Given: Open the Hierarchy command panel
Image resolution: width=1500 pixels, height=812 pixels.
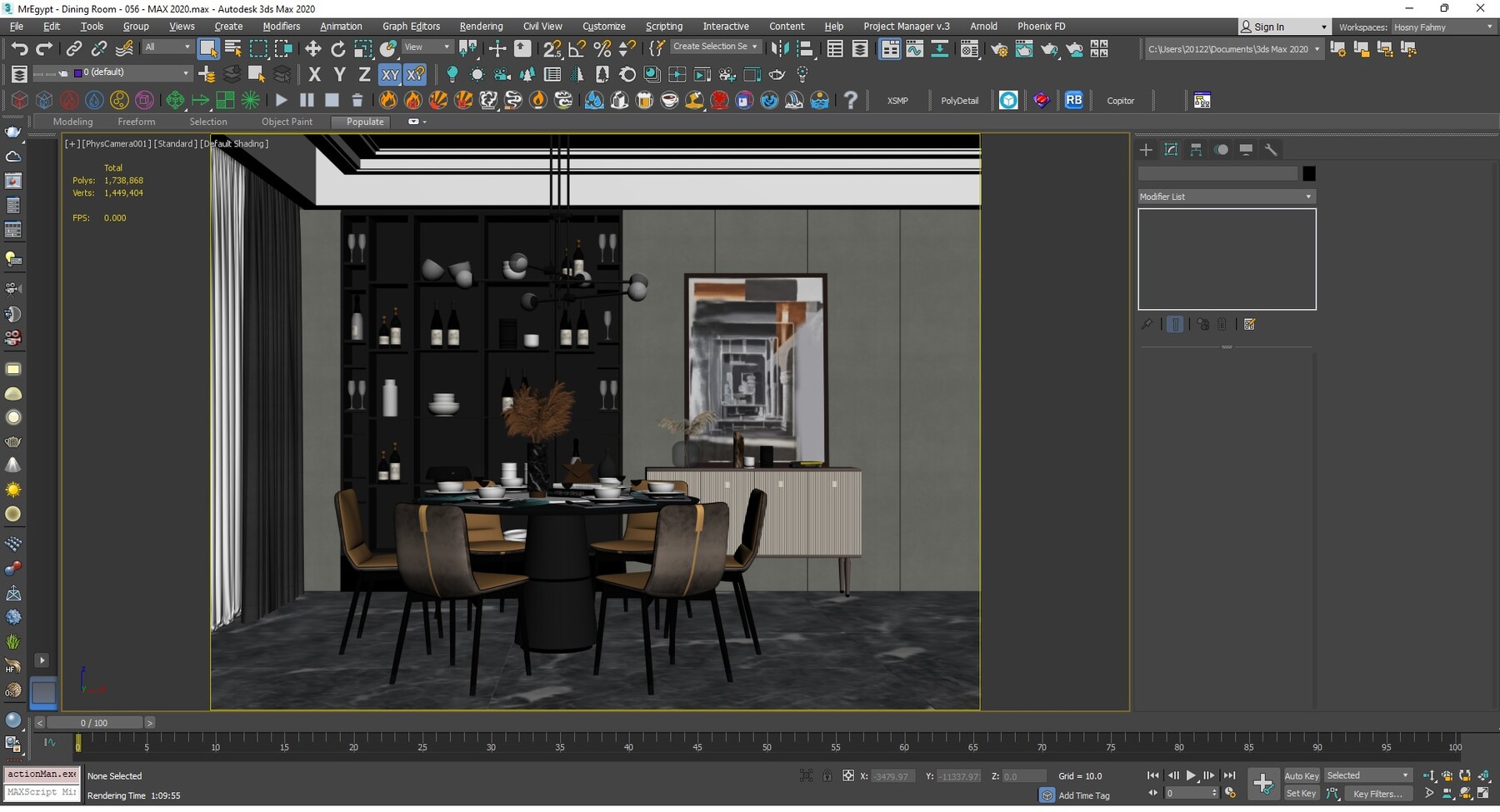Looking at the screenshot, I should (1196, 150).
